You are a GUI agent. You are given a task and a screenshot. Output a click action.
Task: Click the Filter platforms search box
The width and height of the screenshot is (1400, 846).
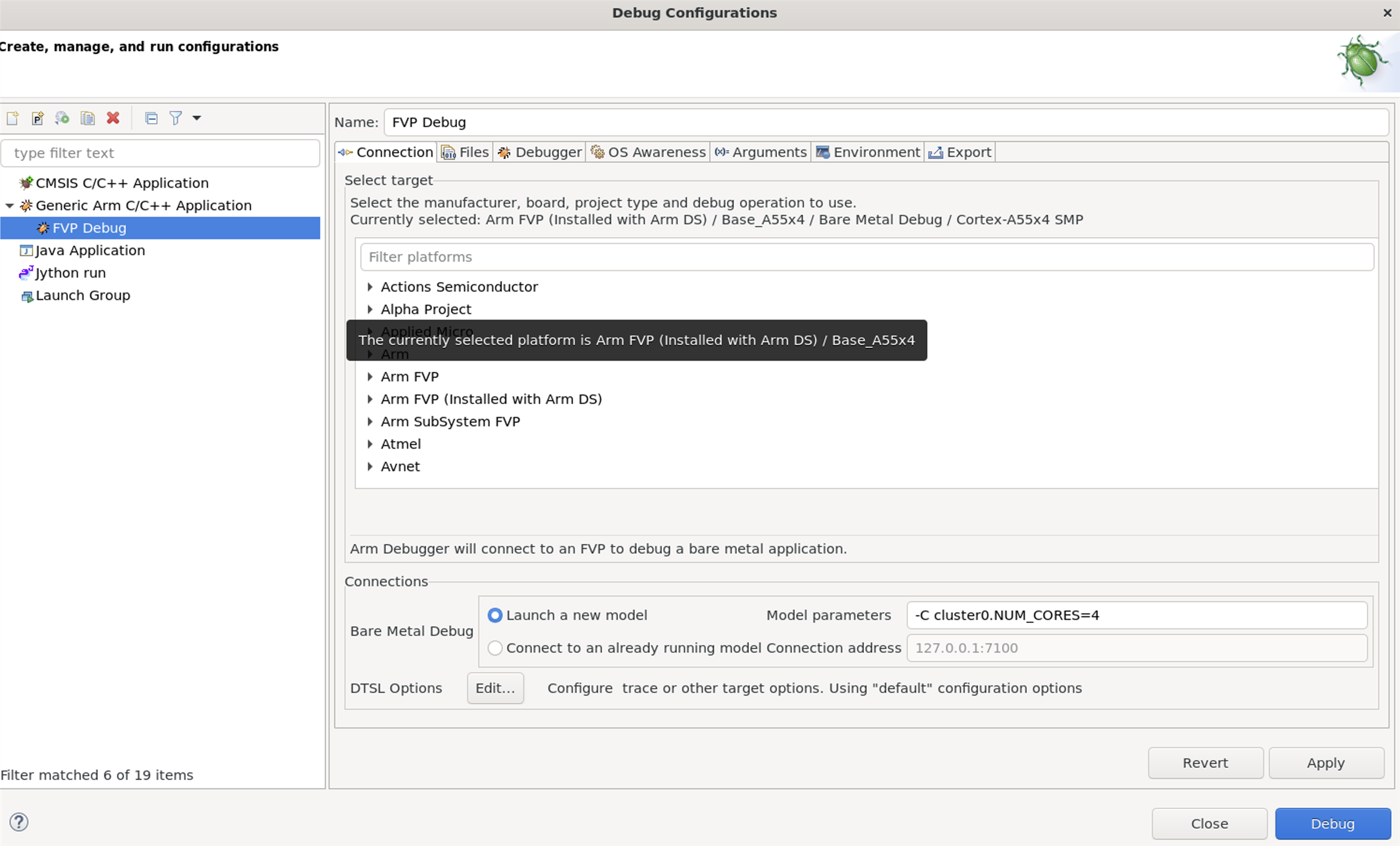(867, 257)
